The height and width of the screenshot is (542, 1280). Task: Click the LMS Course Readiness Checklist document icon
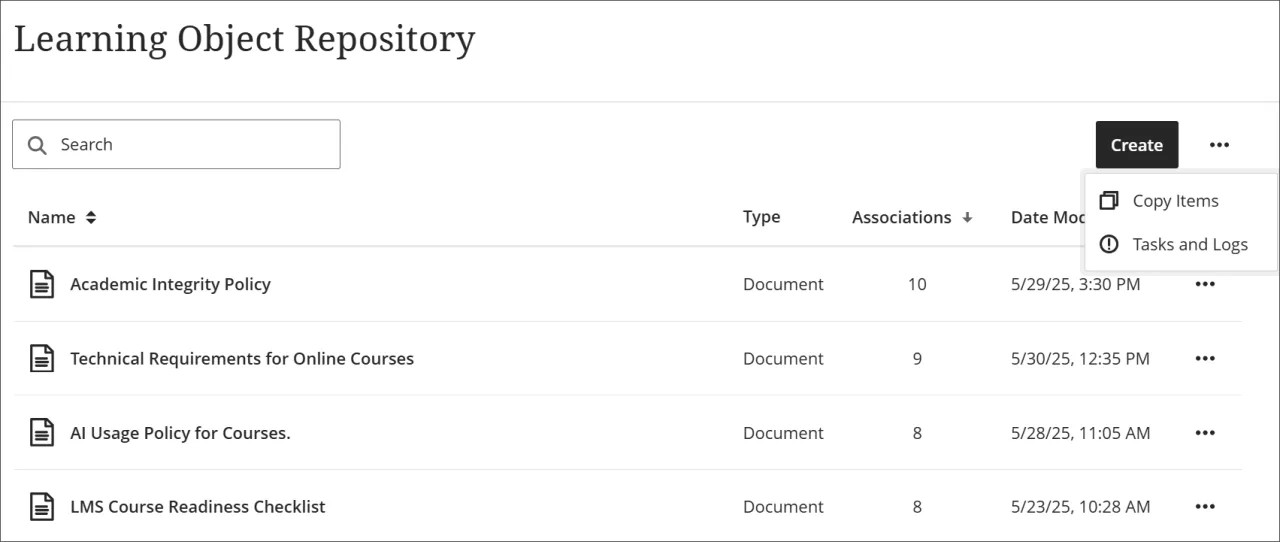pyautogui.click(x=41, y=507)
